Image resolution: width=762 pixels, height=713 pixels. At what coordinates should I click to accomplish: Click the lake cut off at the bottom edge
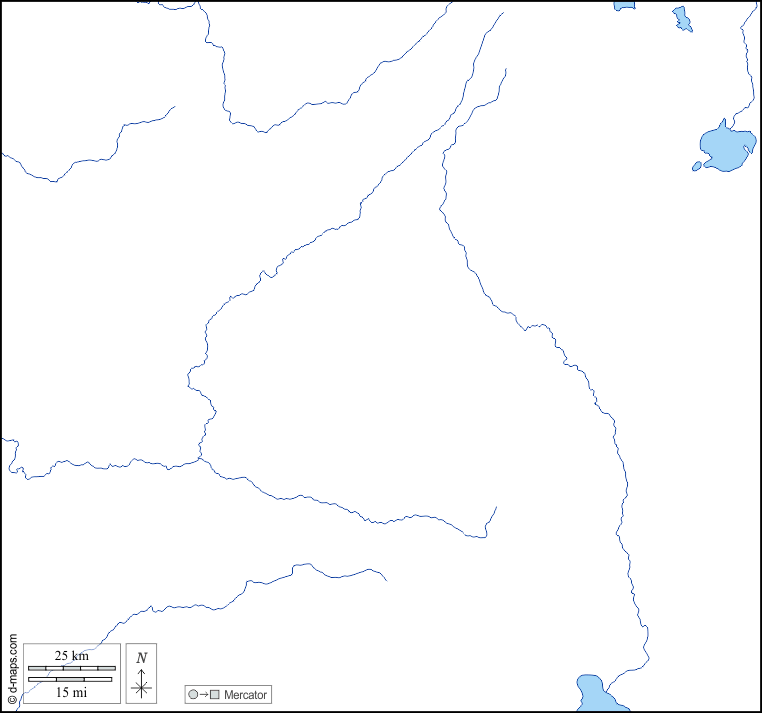click(x=591, y=694)
